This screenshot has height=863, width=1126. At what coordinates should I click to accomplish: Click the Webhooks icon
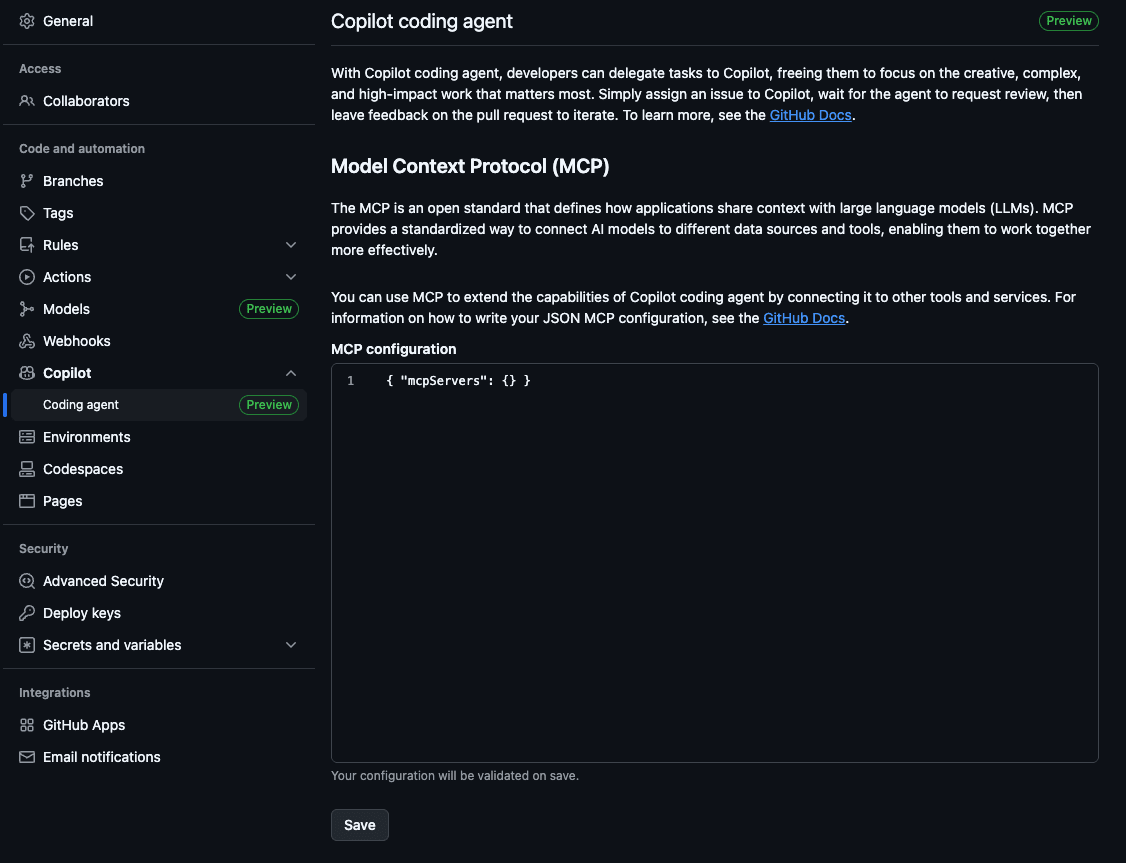pyautogui.click(x=27, y=341)
